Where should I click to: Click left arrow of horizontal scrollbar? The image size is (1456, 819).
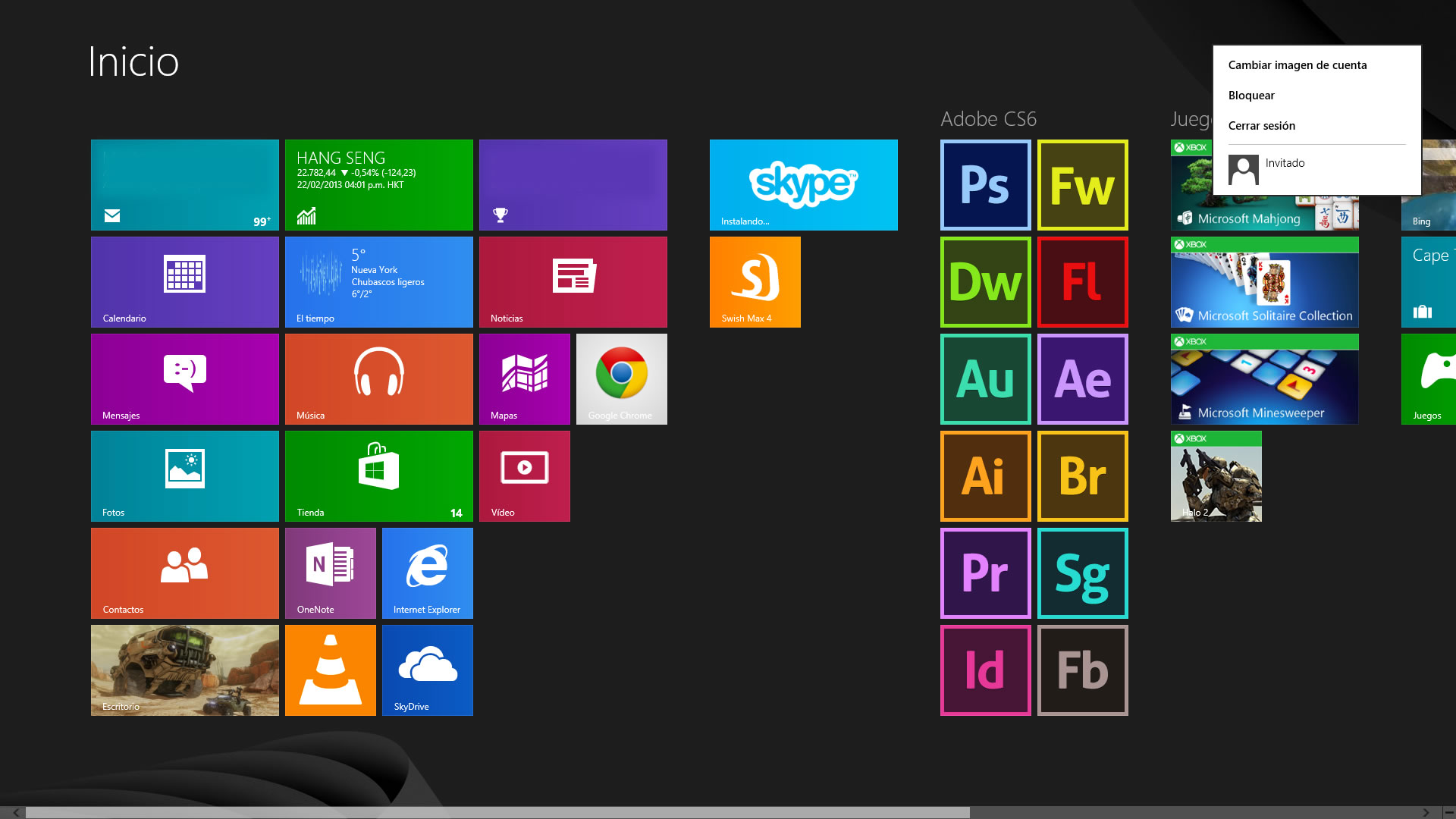[16, 812]
